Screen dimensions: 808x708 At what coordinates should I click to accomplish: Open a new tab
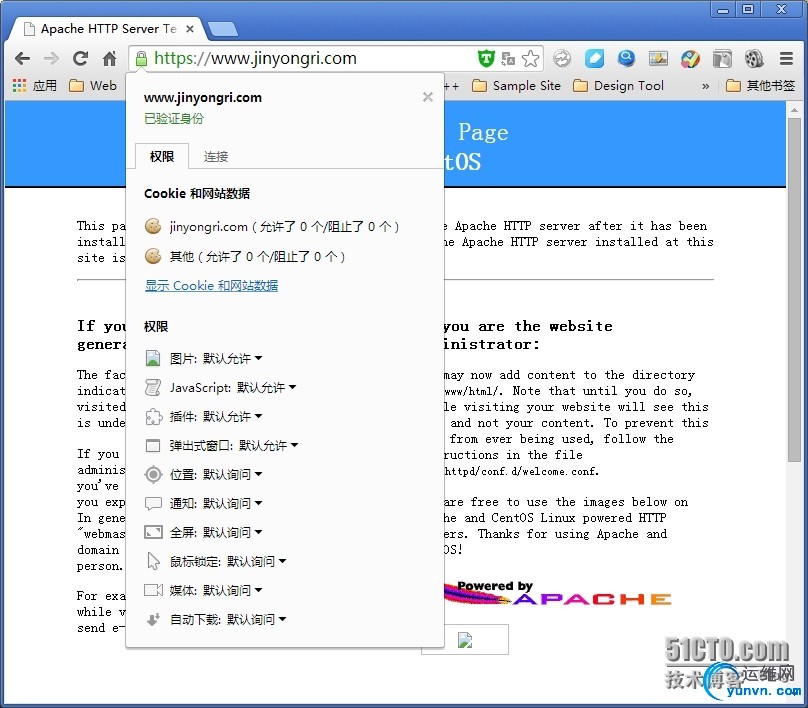pyautogui.click(x=223, y=29)
